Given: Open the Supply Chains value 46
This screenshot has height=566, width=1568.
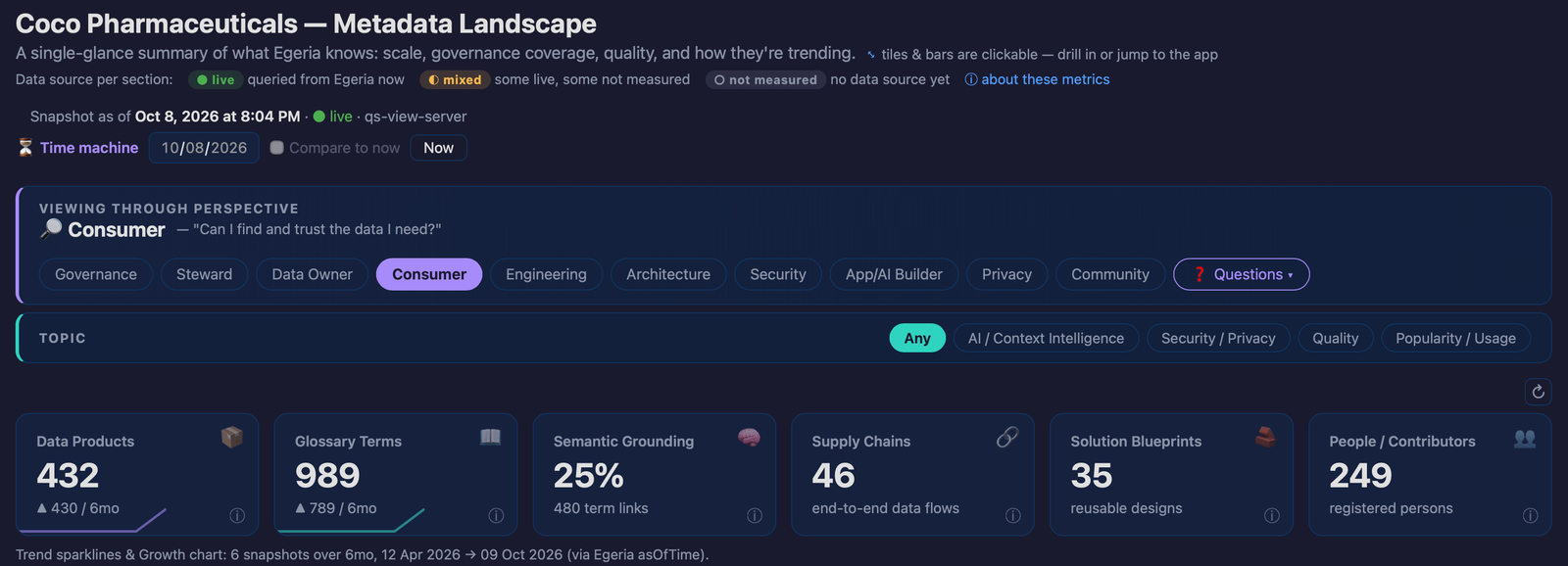Looking at the screenshot, I should [x=834, y=476].
